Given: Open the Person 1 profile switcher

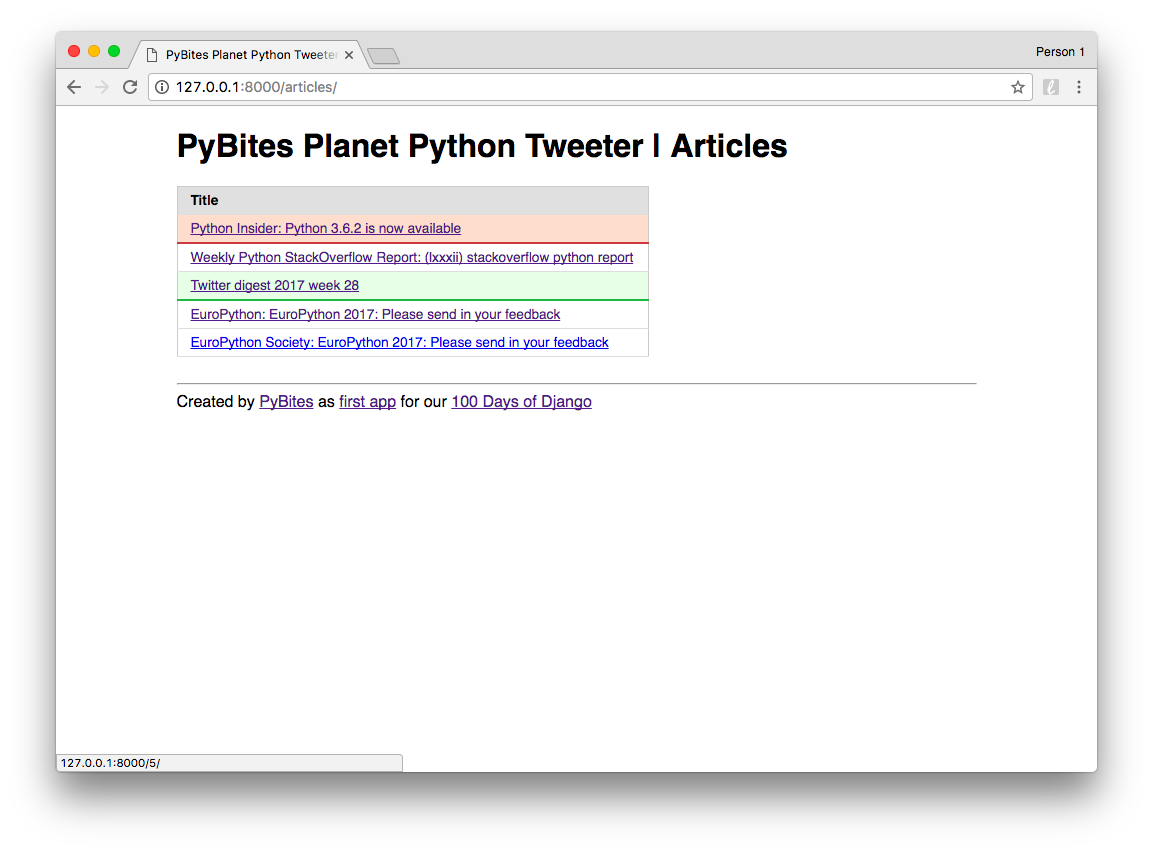Looking at the screenshot, I should click(1060, 51).
